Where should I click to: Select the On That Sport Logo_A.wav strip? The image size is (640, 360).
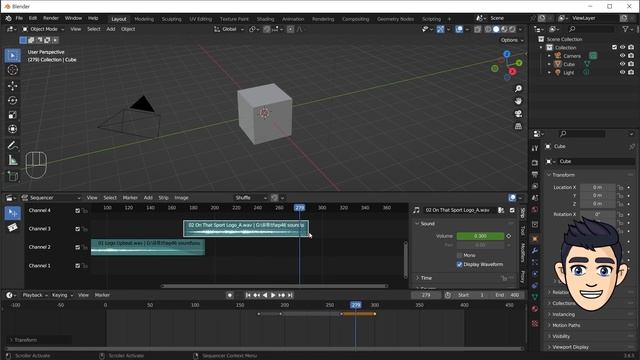(246, 229)
